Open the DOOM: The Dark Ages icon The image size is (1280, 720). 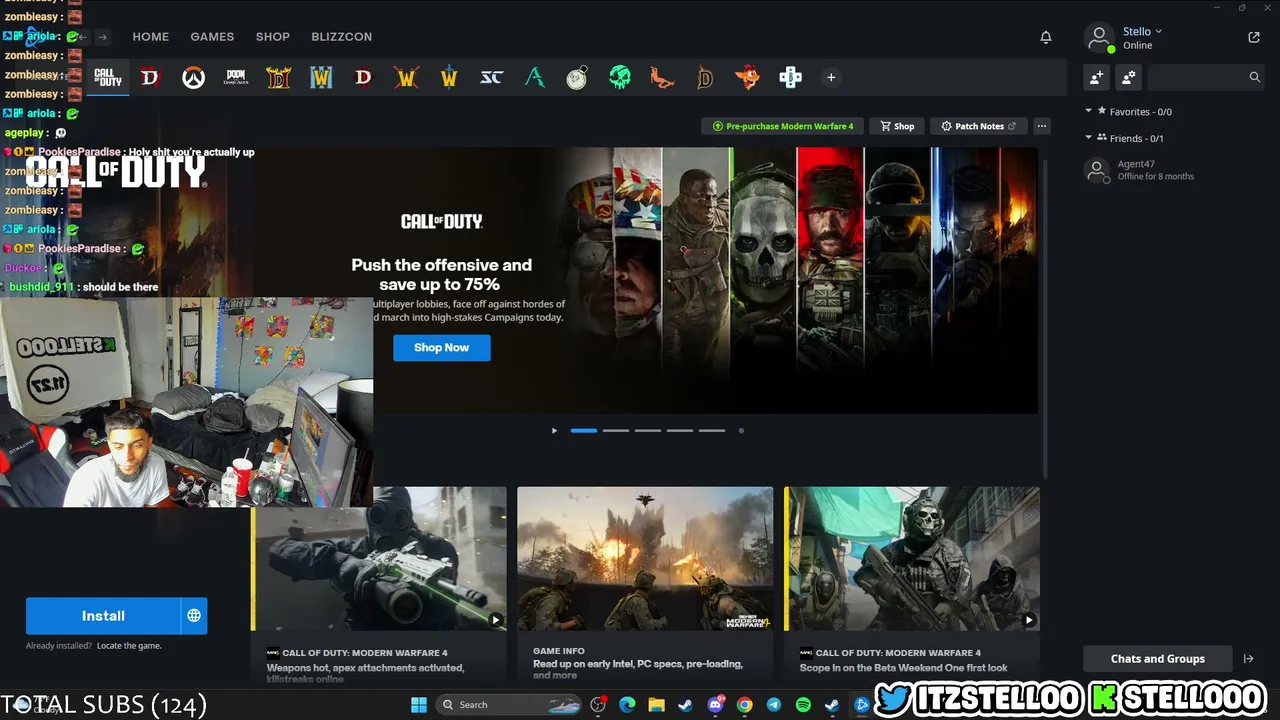point(236,77)
